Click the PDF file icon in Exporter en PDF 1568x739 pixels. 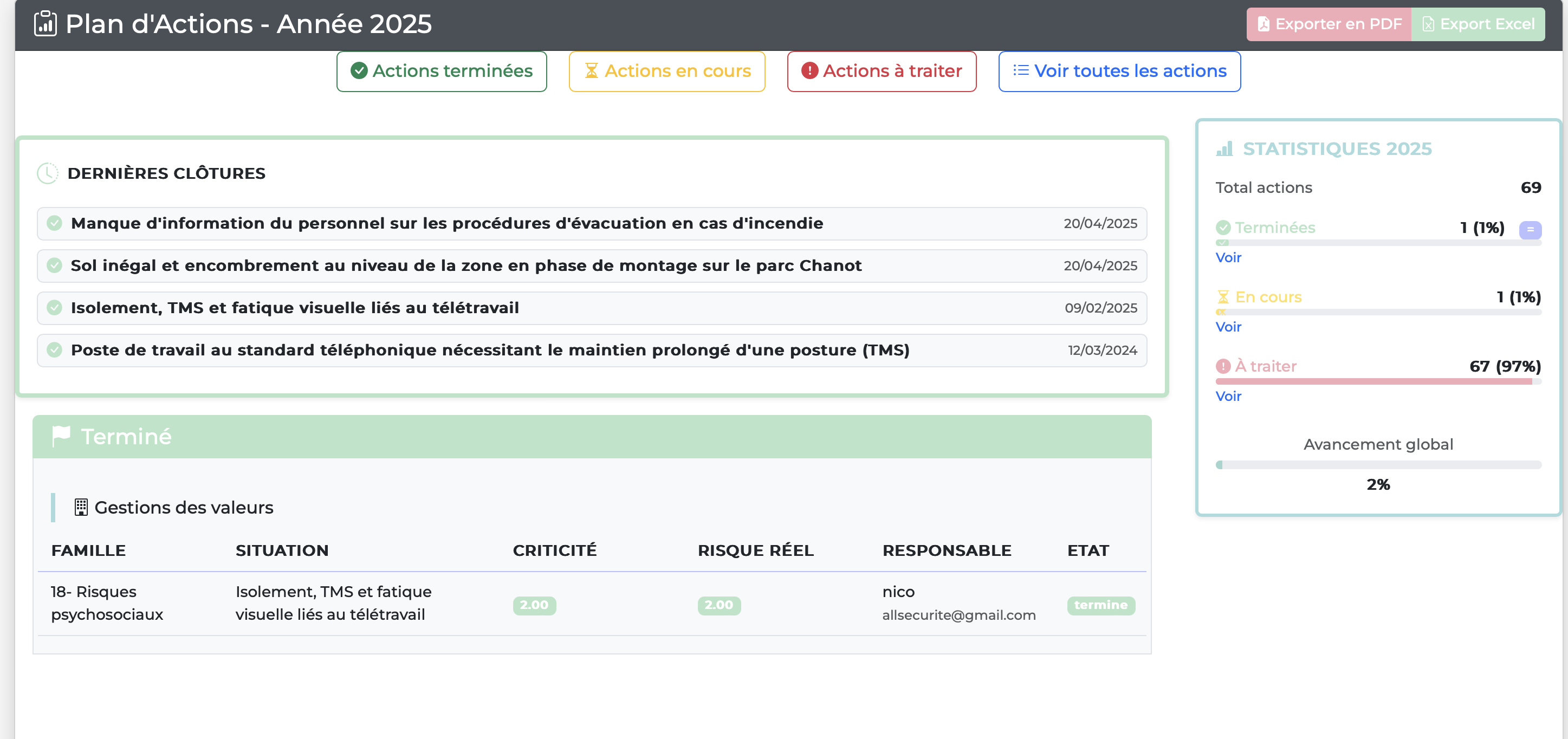(1264, 24)
